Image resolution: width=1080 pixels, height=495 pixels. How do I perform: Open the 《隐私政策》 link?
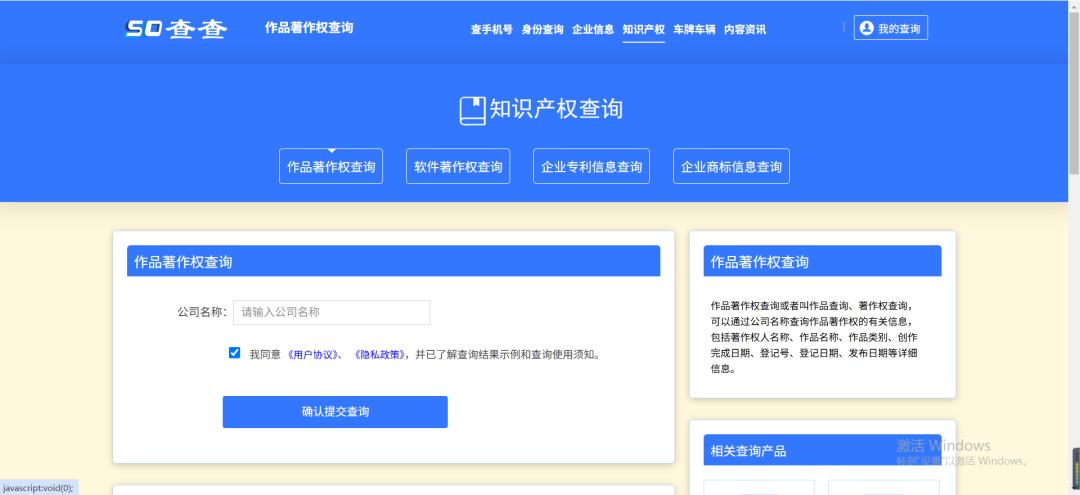point(379,354)
